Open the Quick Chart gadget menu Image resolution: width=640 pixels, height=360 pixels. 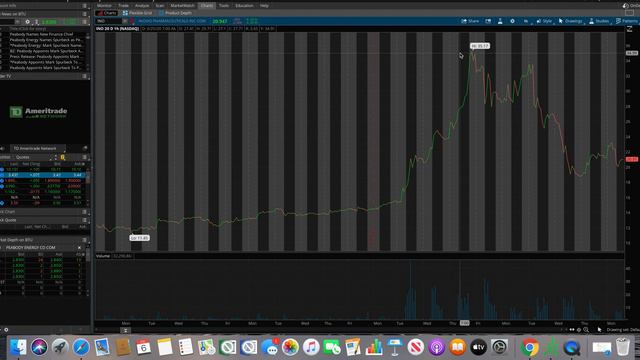click(x=84, y=212)
